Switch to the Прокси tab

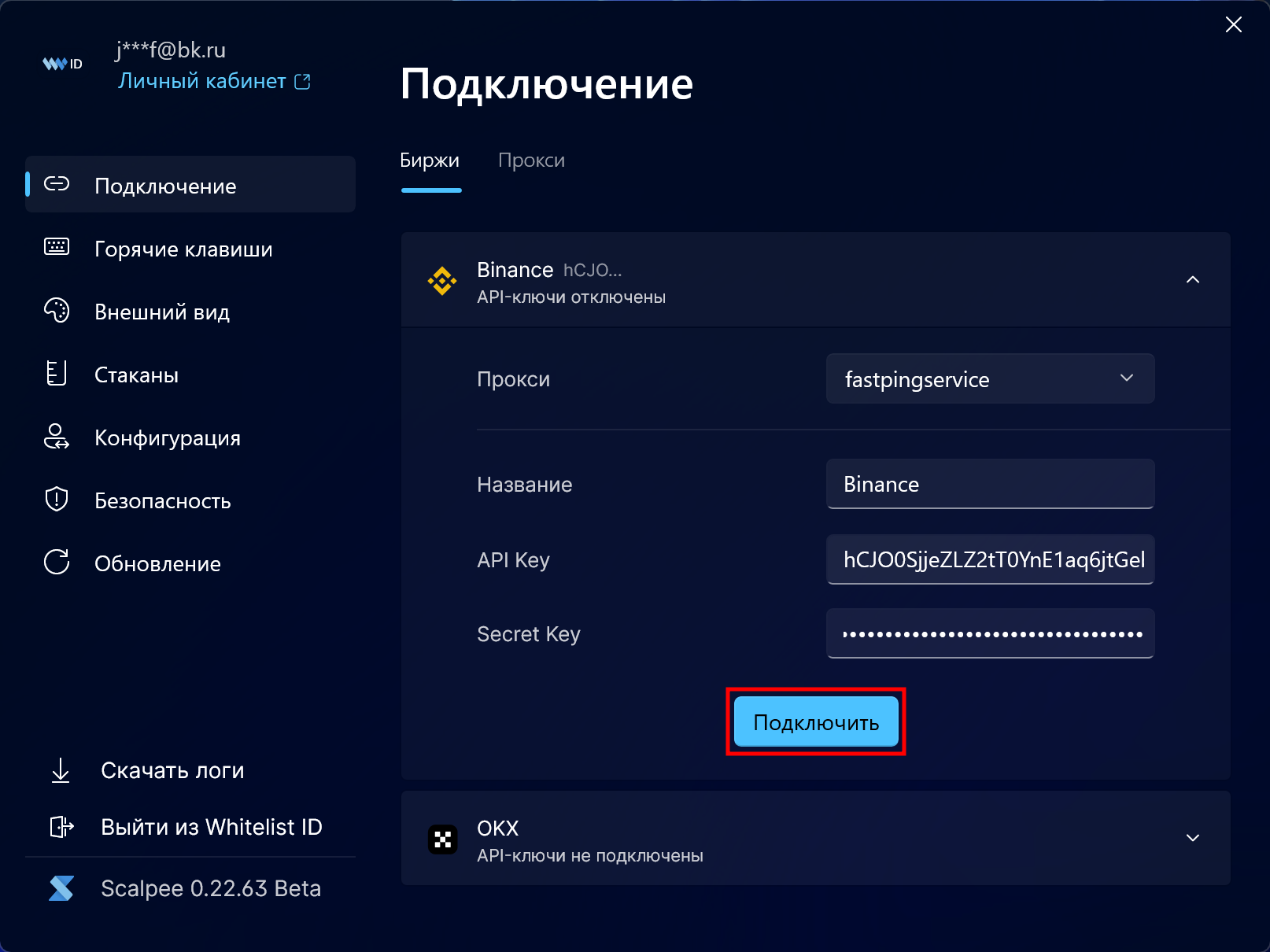(531, 161)
